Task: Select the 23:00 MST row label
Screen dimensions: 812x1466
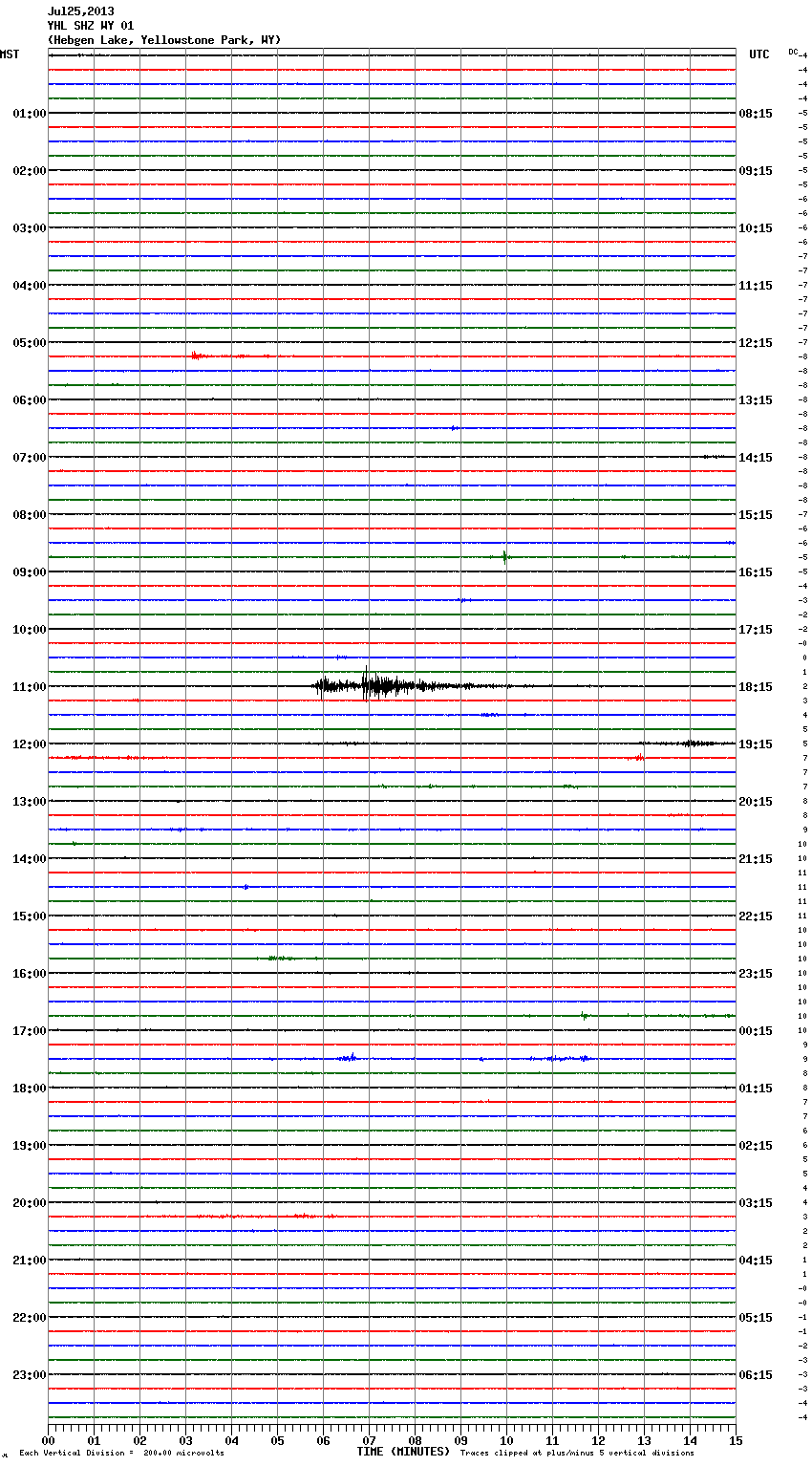Action: (29, 1375)
